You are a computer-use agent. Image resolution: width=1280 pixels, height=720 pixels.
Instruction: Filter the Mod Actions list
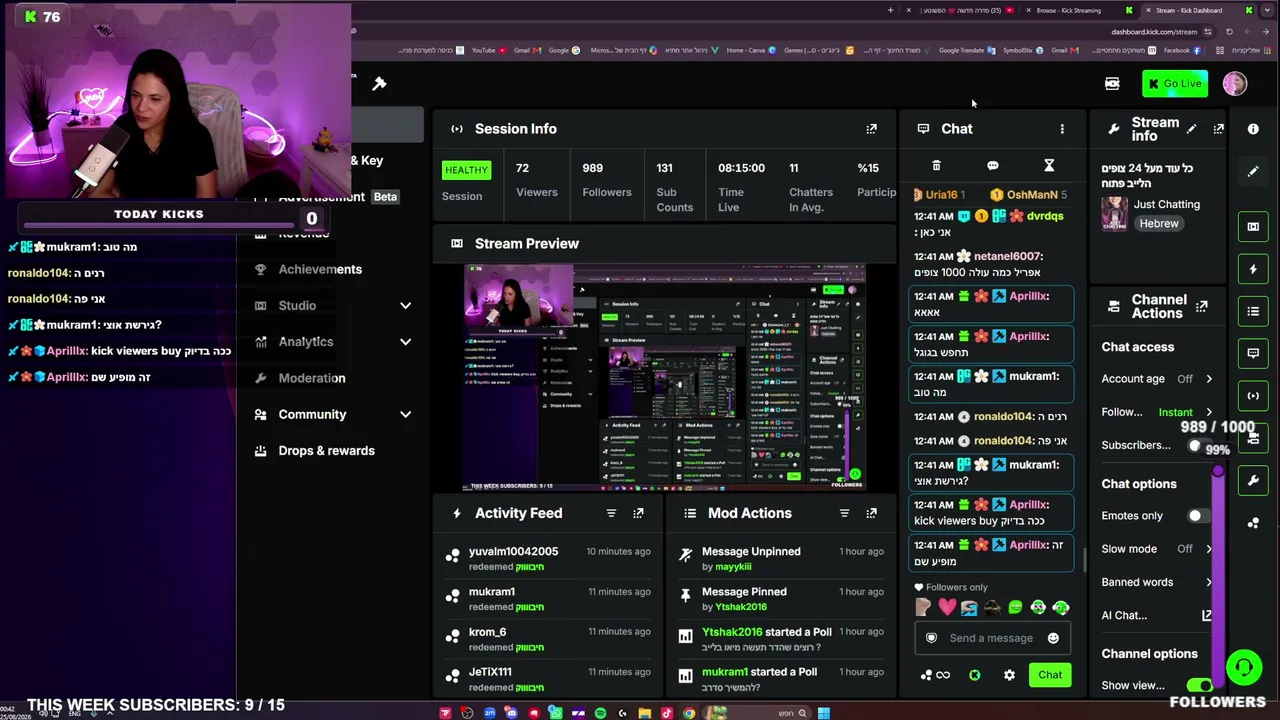click(x=844, y=513)
